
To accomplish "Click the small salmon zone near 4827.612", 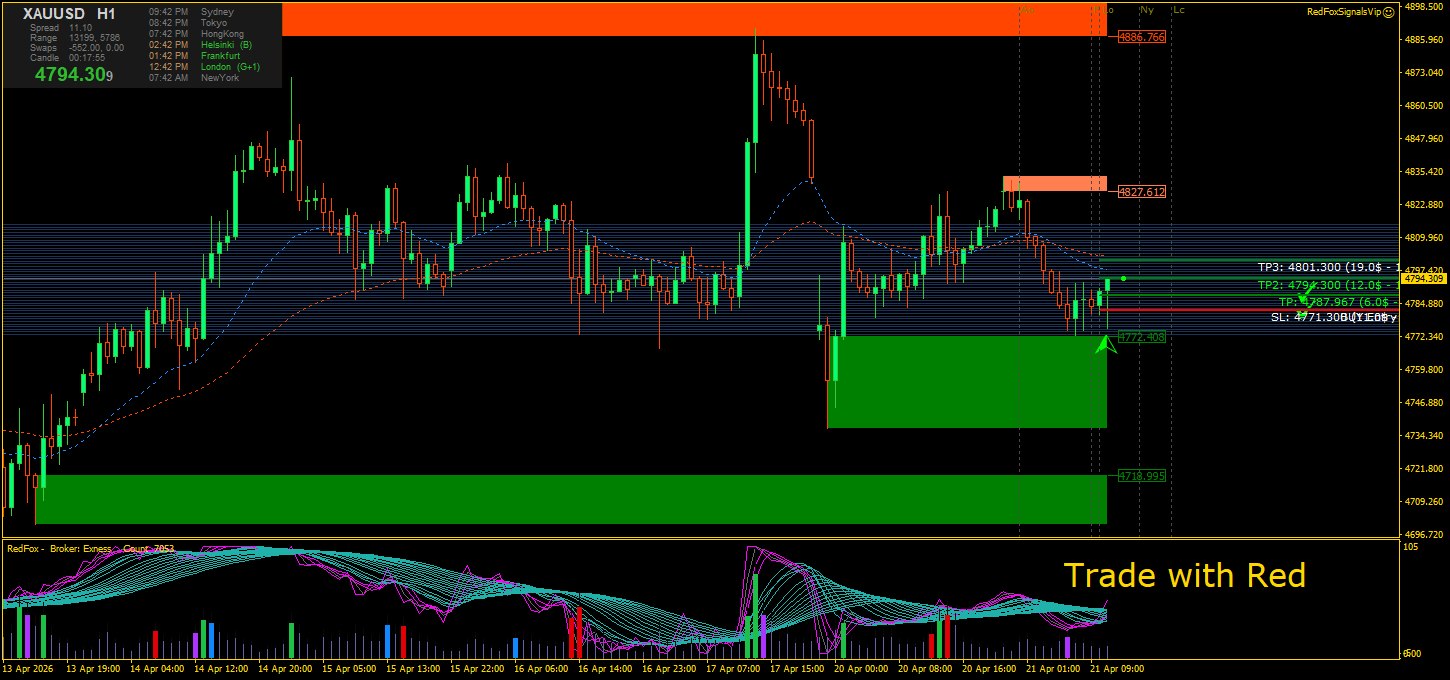I will pyautogui.click(x=1054, y=183).
